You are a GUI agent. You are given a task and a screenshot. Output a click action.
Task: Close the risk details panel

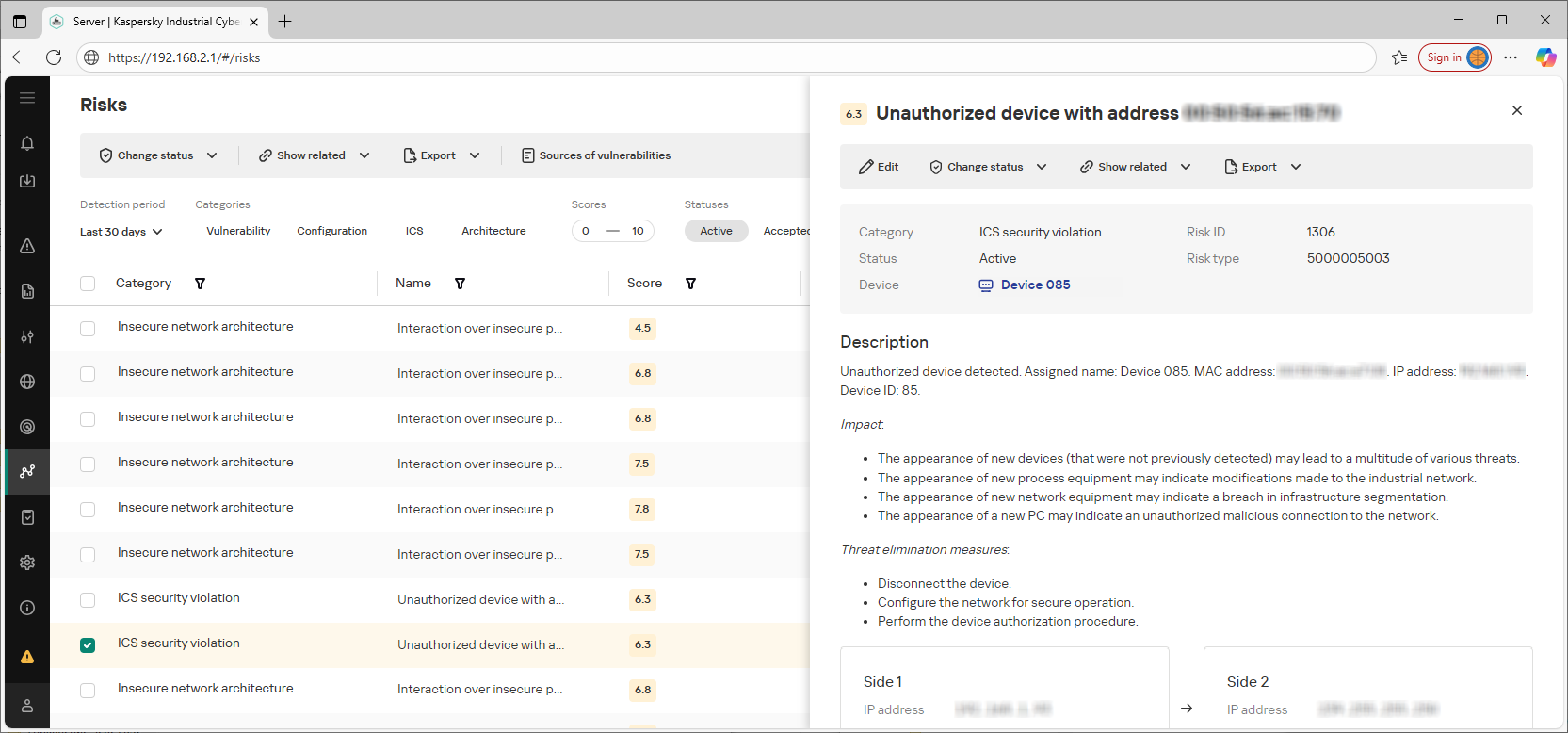[x=1516, y=110]
